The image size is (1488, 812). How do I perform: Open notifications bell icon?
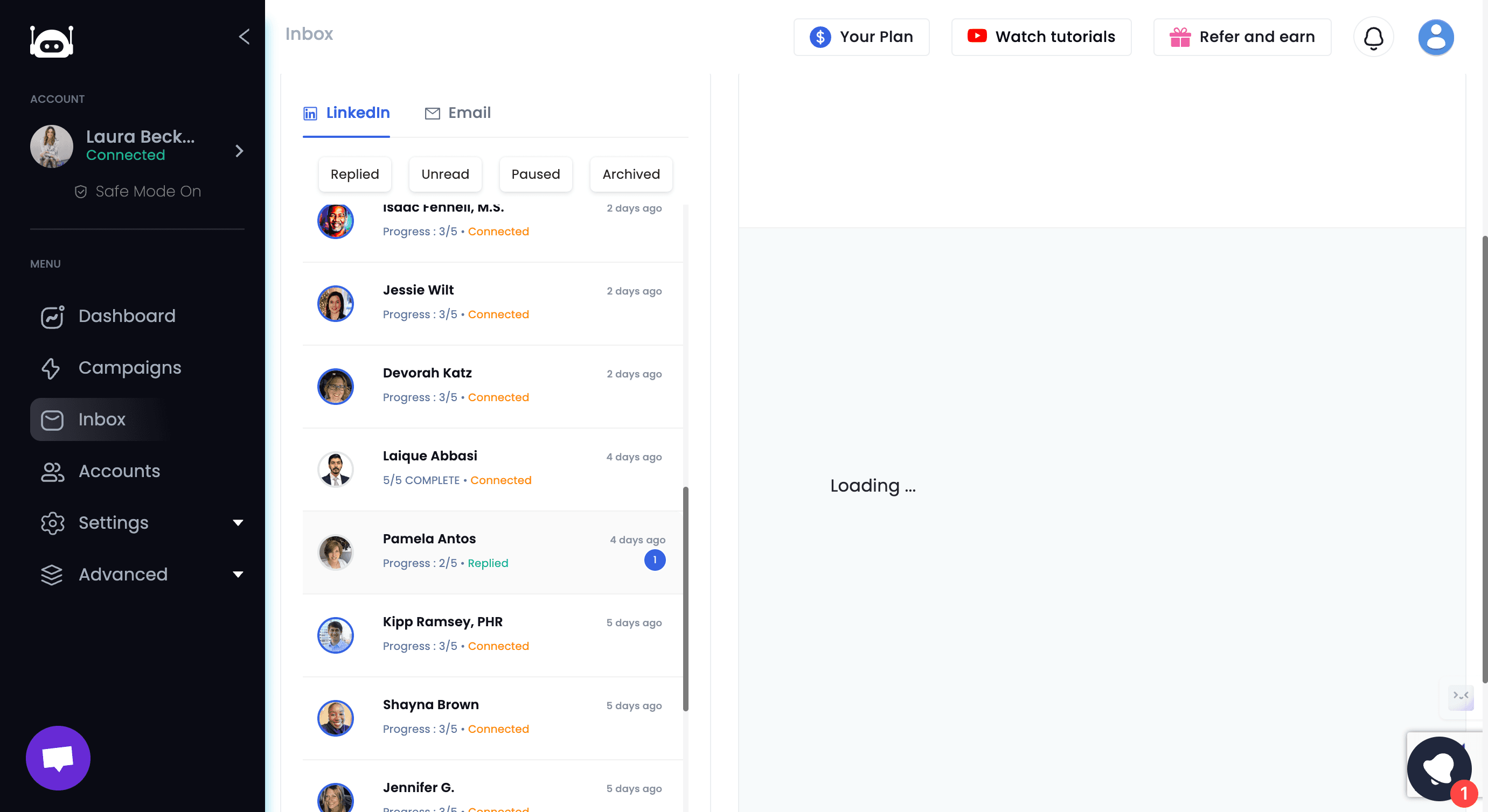(x=1374, y=37)
